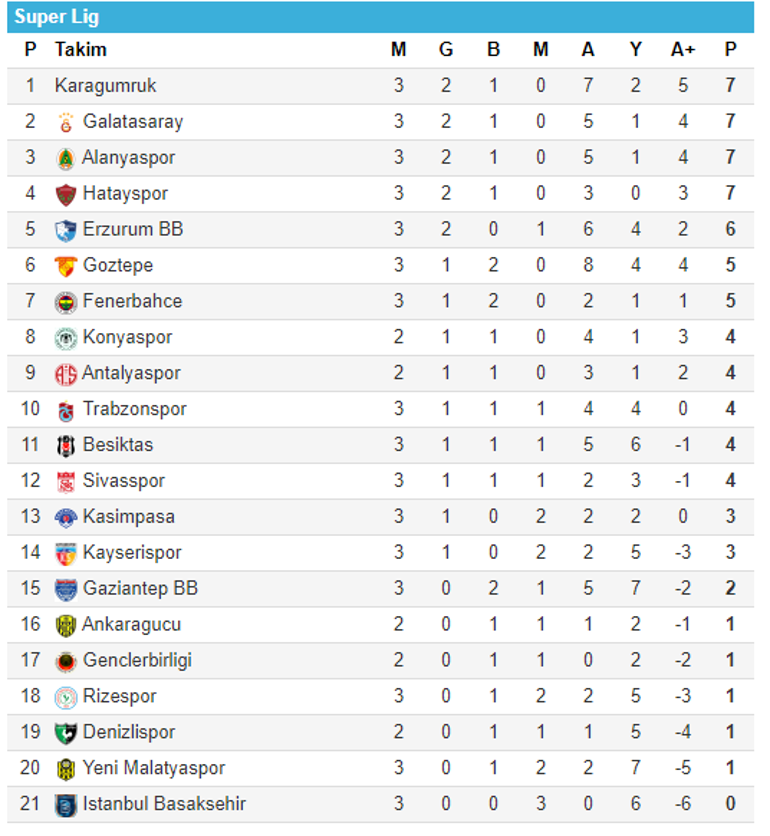The height and width of the screenshot is (836, 770).
Task: Click the Hatayspor team badge
Action: (x=66, y=194)
